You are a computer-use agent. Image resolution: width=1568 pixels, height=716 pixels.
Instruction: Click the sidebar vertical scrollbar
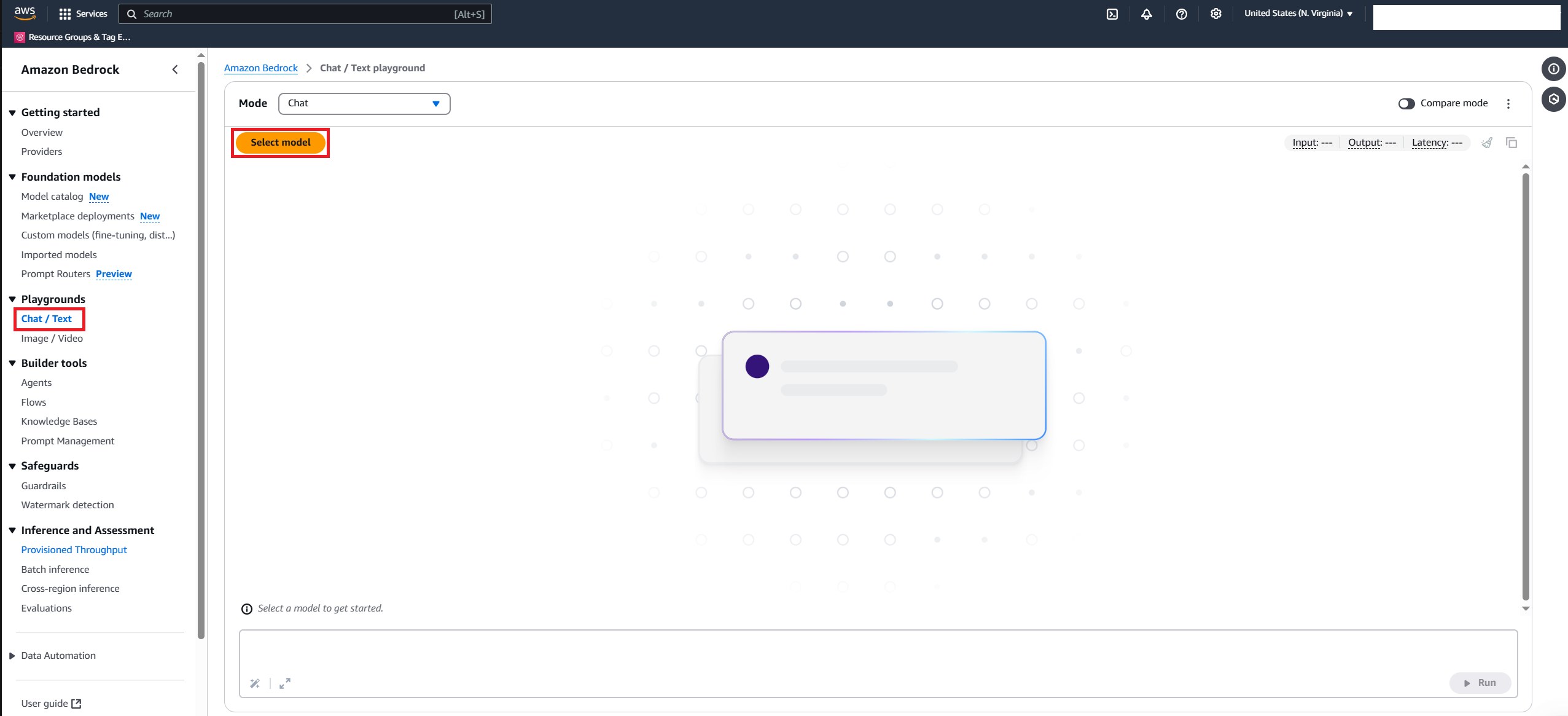coord(201,350)
